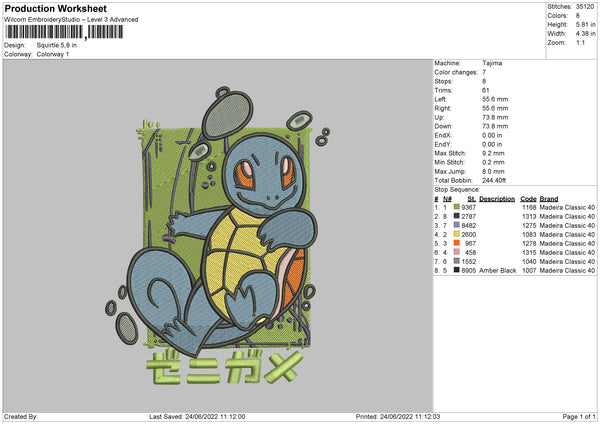Click the St. column header

point(472,198)
